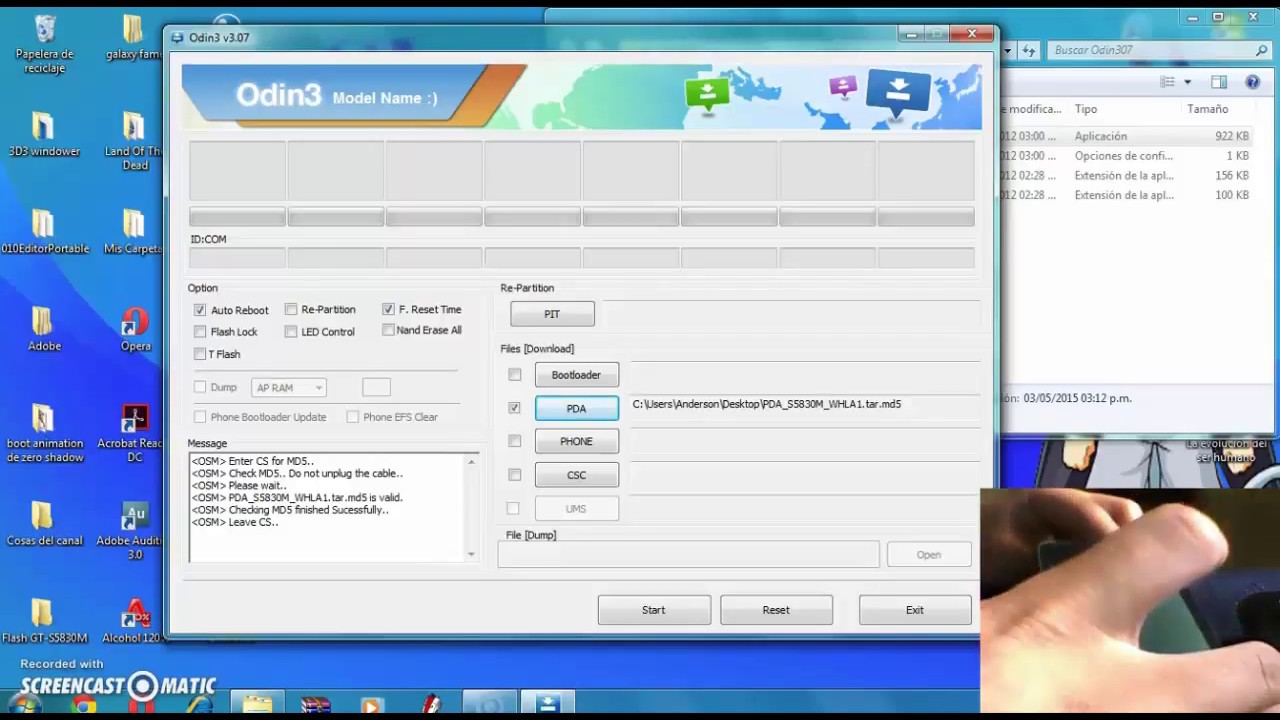The height and width of the screenshot is (720, 1280).
Task: Sort by the Tamaño column header
Action: 1208,109
